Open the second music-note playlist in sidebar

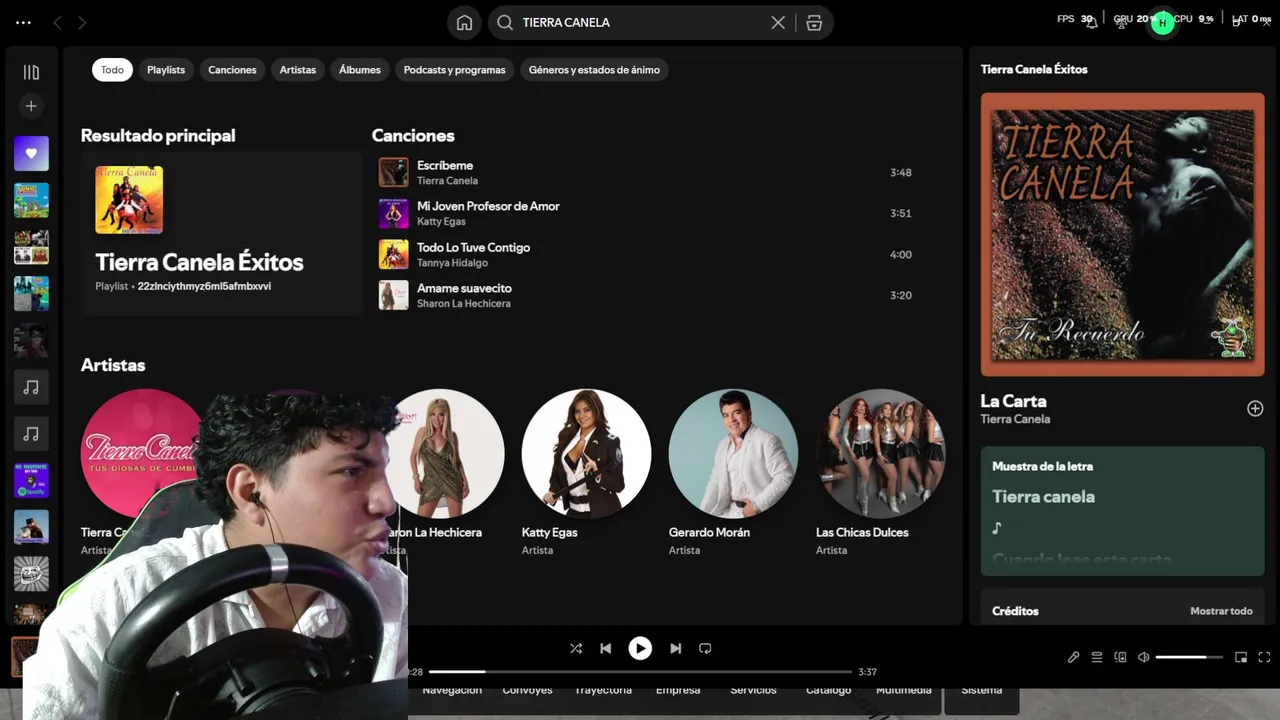tap(31, 434)
